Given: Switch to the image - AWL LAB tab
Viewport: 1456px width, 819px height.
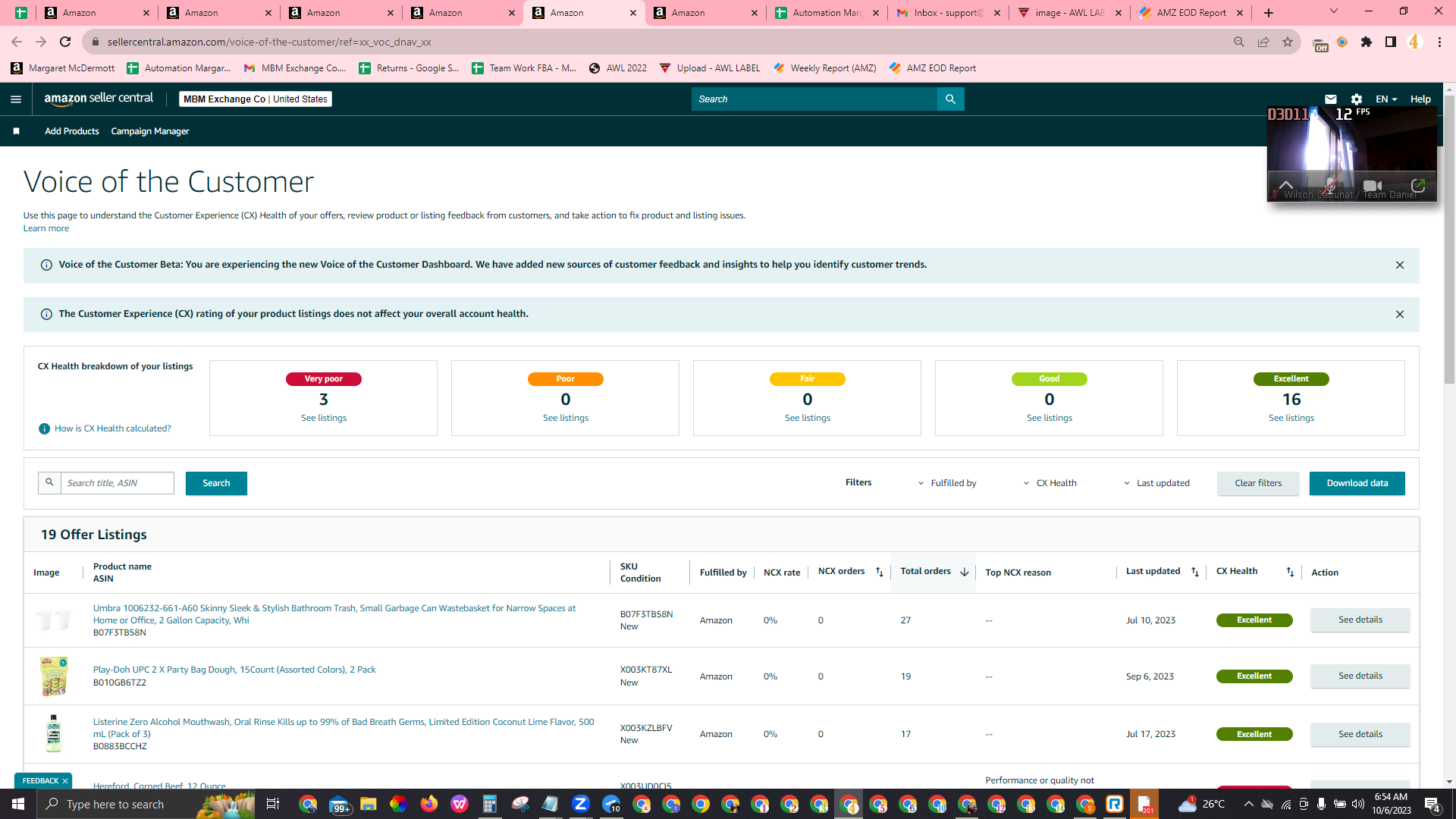Looking at the screenshot, I should pos(1069,13).
